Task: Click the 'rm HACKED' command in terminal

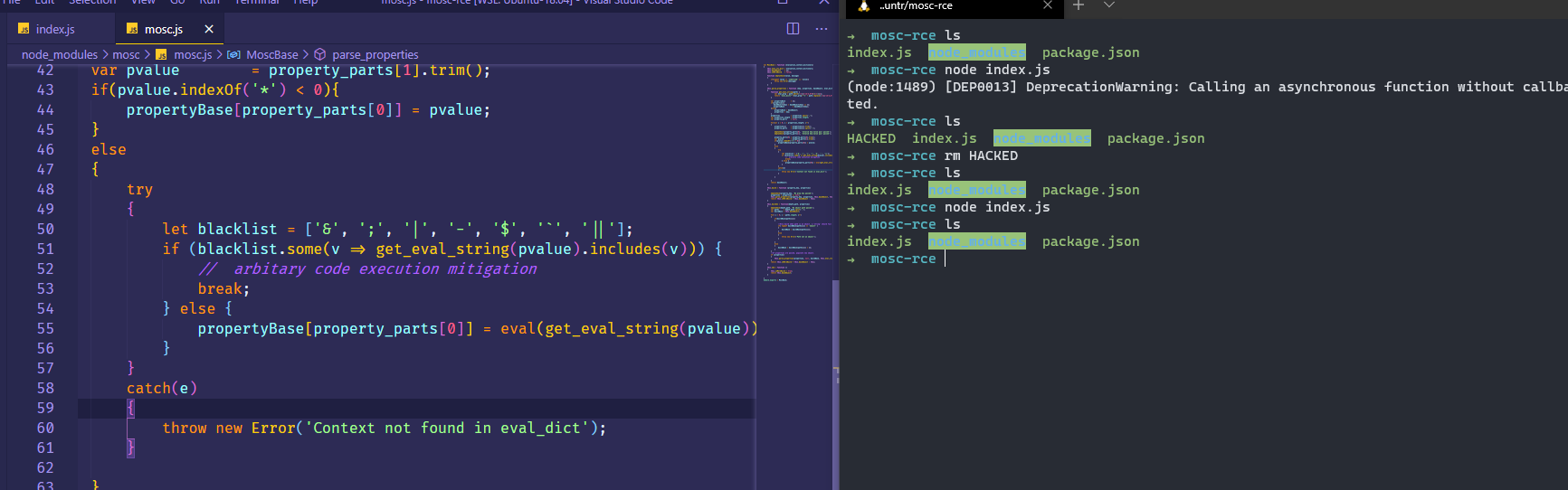Action: (x=981, y=155)
